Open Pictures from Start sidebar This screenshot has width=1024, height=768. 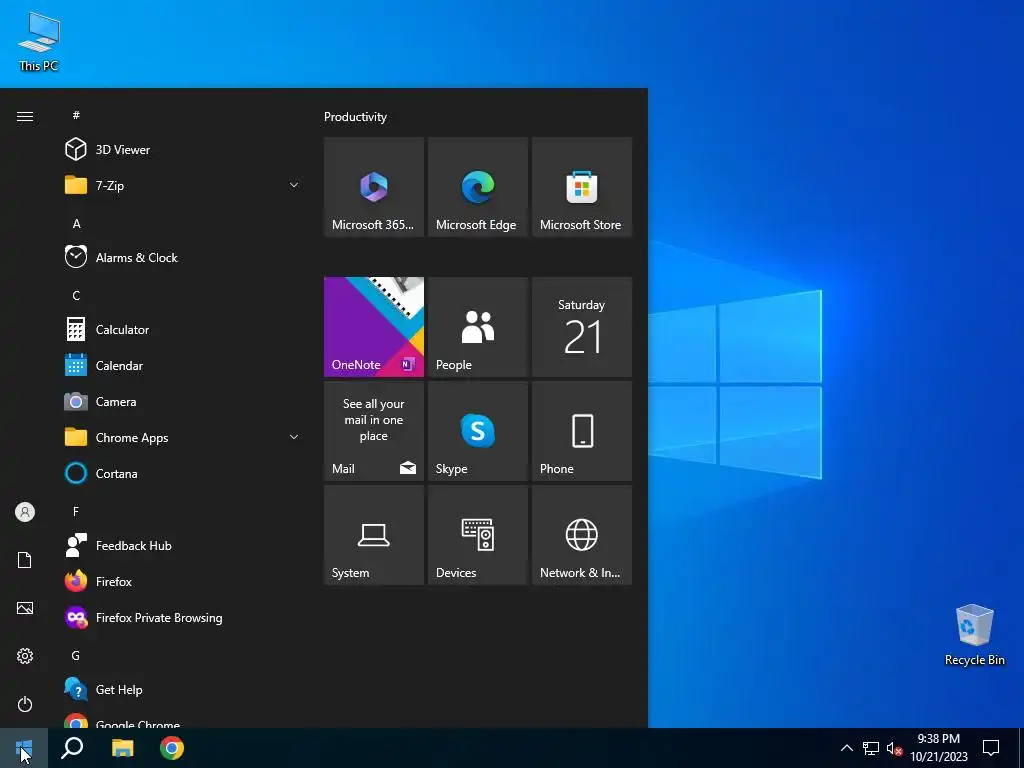pyautogui.click(x=25, y=608)
